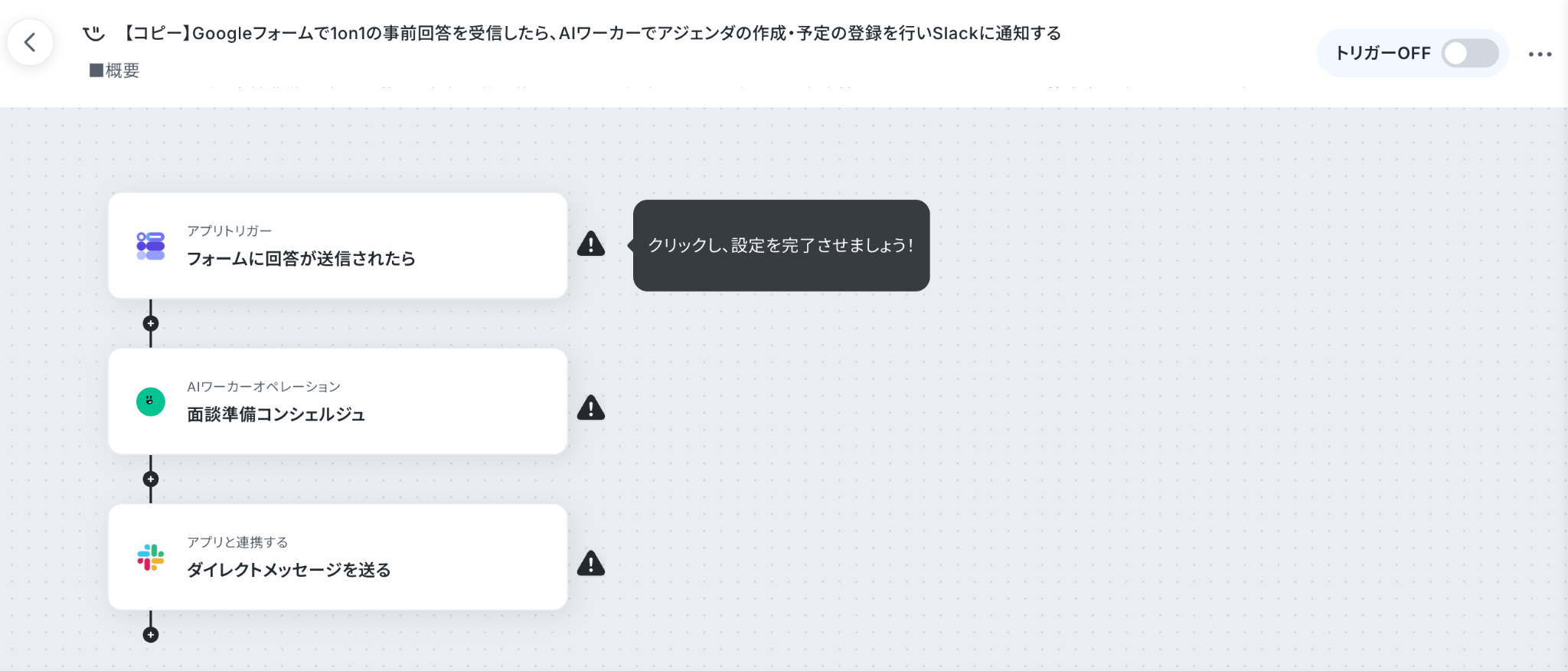1568x671 pixels.
Task: Click the クリックし、設定を完了させましょう！ tooltip
Action: point(781,245)
